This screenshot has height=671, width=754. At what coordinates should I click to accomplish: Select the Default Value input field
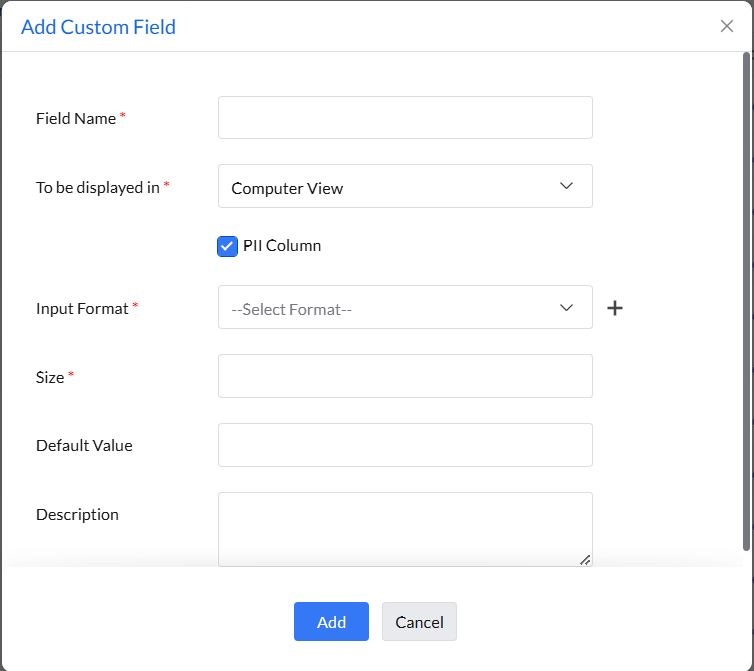point(404,445)
